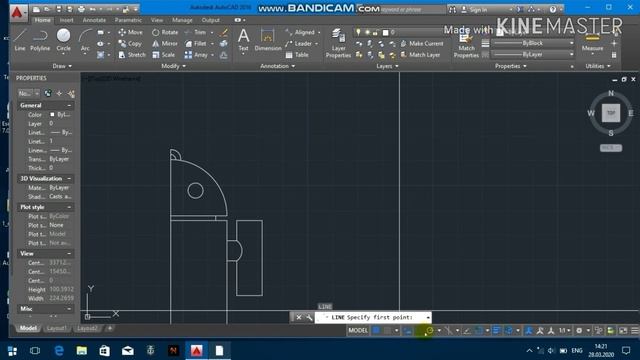Cancel the command line with X button
This screenshot has width=640, height=360.
click(x=299, y=317)
